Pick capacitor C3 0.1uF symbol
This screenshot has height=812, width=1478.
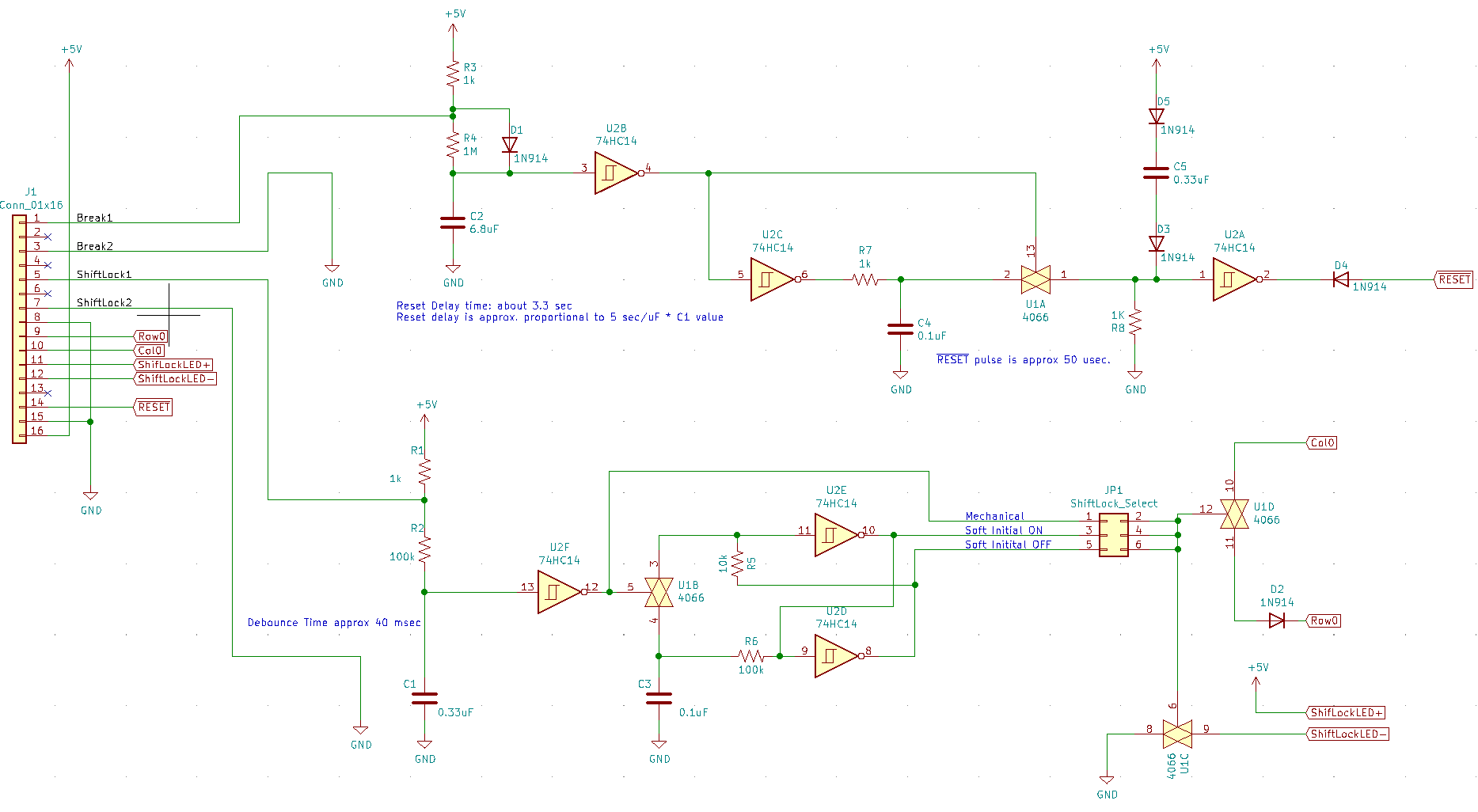pos(659,699)
